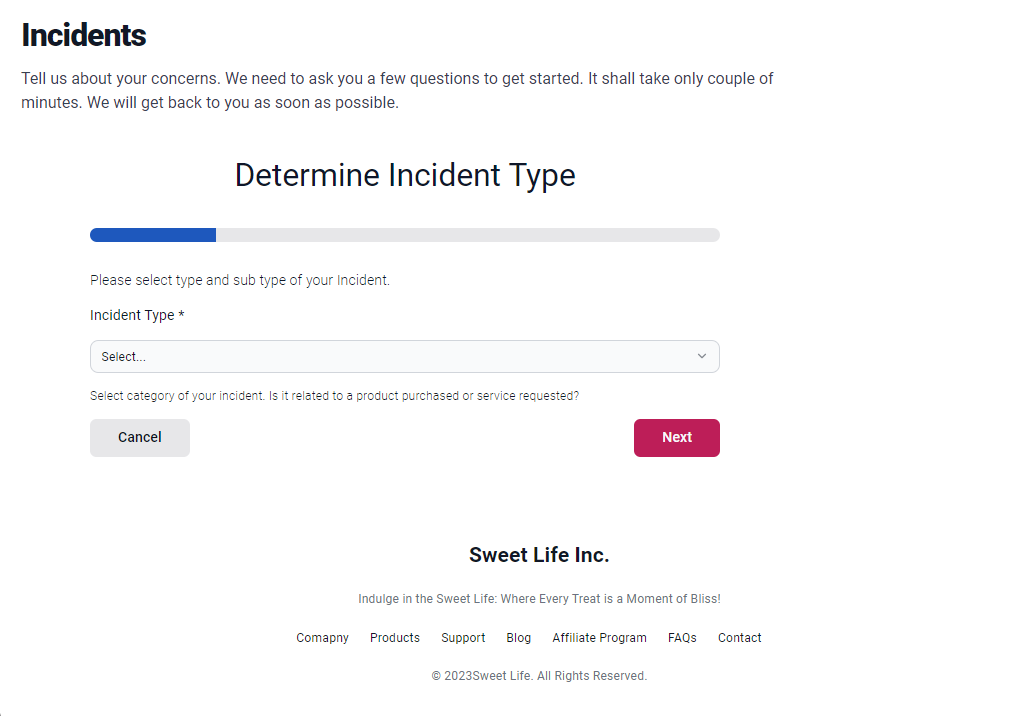Image resolution: width=1036 pixels, height=716 pixels.
Task: Open the Incident Type select dropdown
Action: pyautogui.click(x=404, y=357)
